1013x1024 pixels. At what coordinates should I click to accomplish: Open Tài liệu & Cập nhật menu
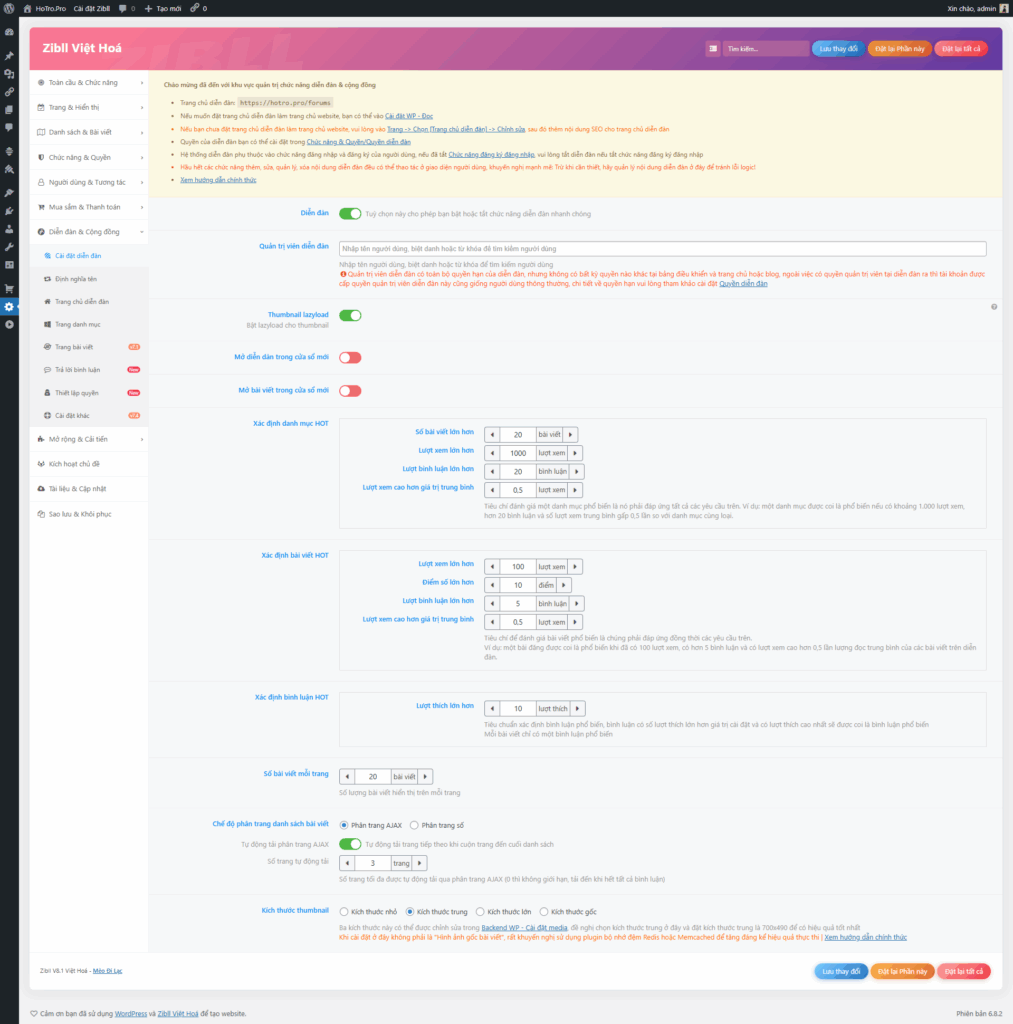[x=89, y=488]
